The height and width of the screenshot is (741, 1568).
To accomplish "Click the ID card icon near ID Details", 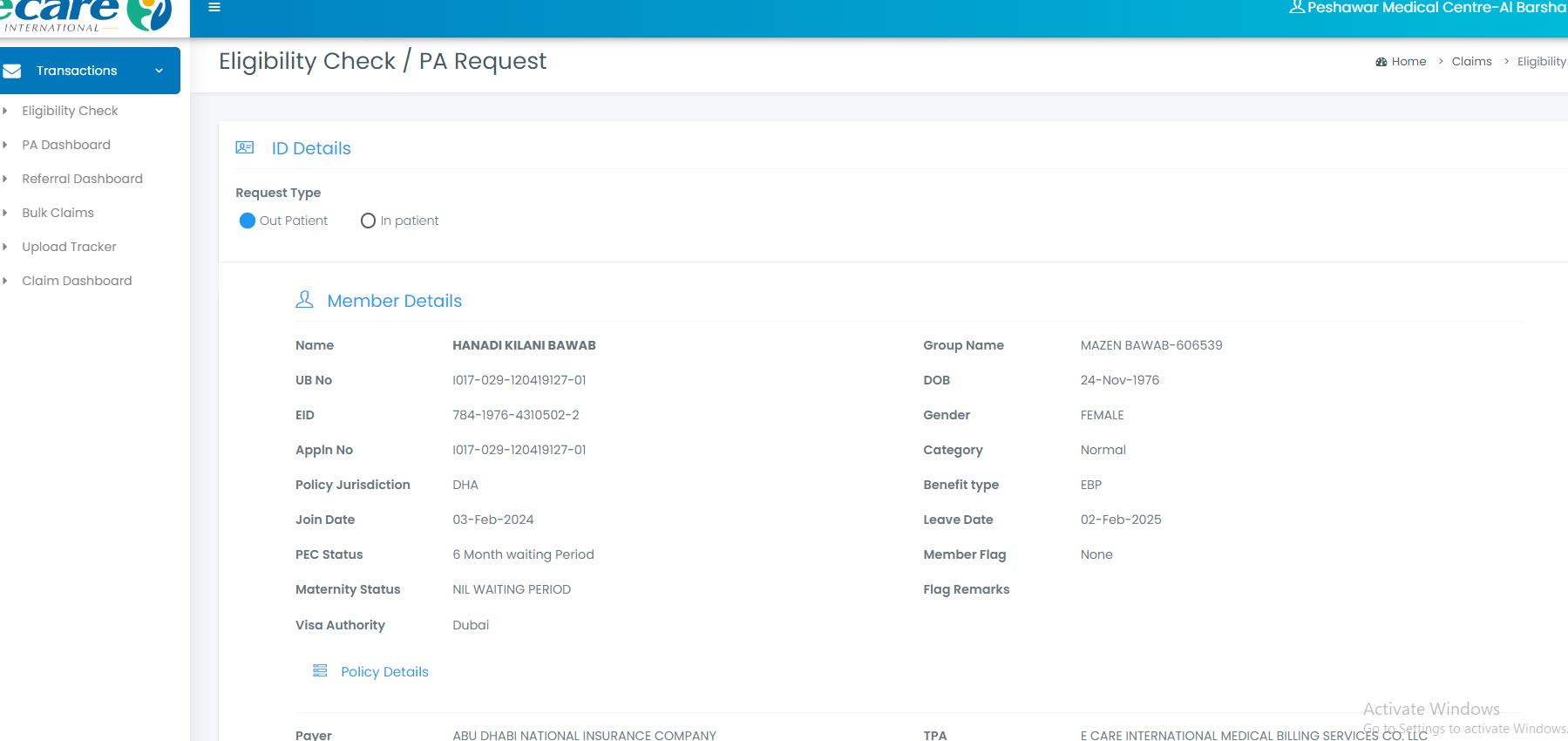I will tap(245, 148).
